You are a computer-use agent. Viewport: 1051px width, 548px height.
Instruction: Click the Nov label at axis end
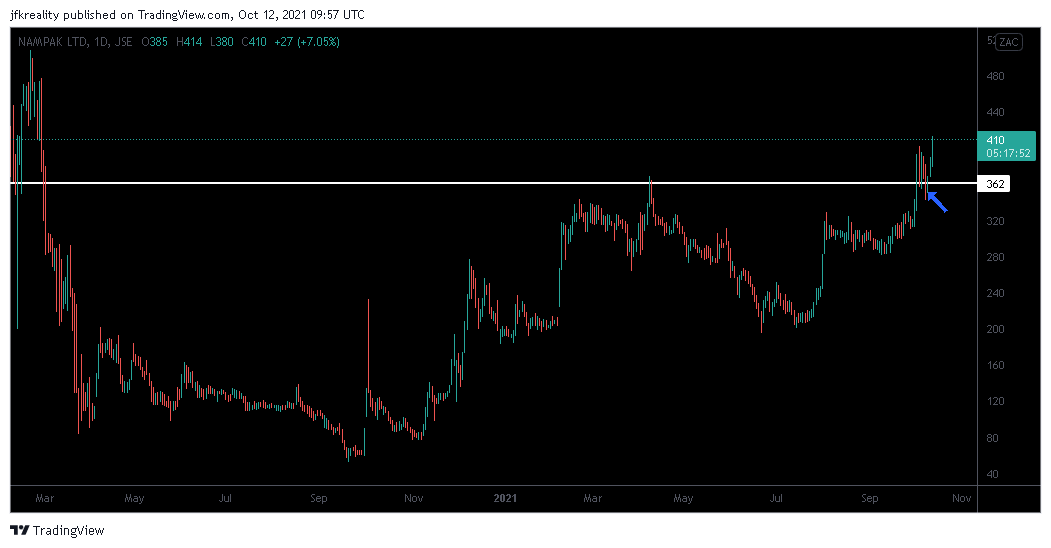pyautogui.click(x=962, y=498)
